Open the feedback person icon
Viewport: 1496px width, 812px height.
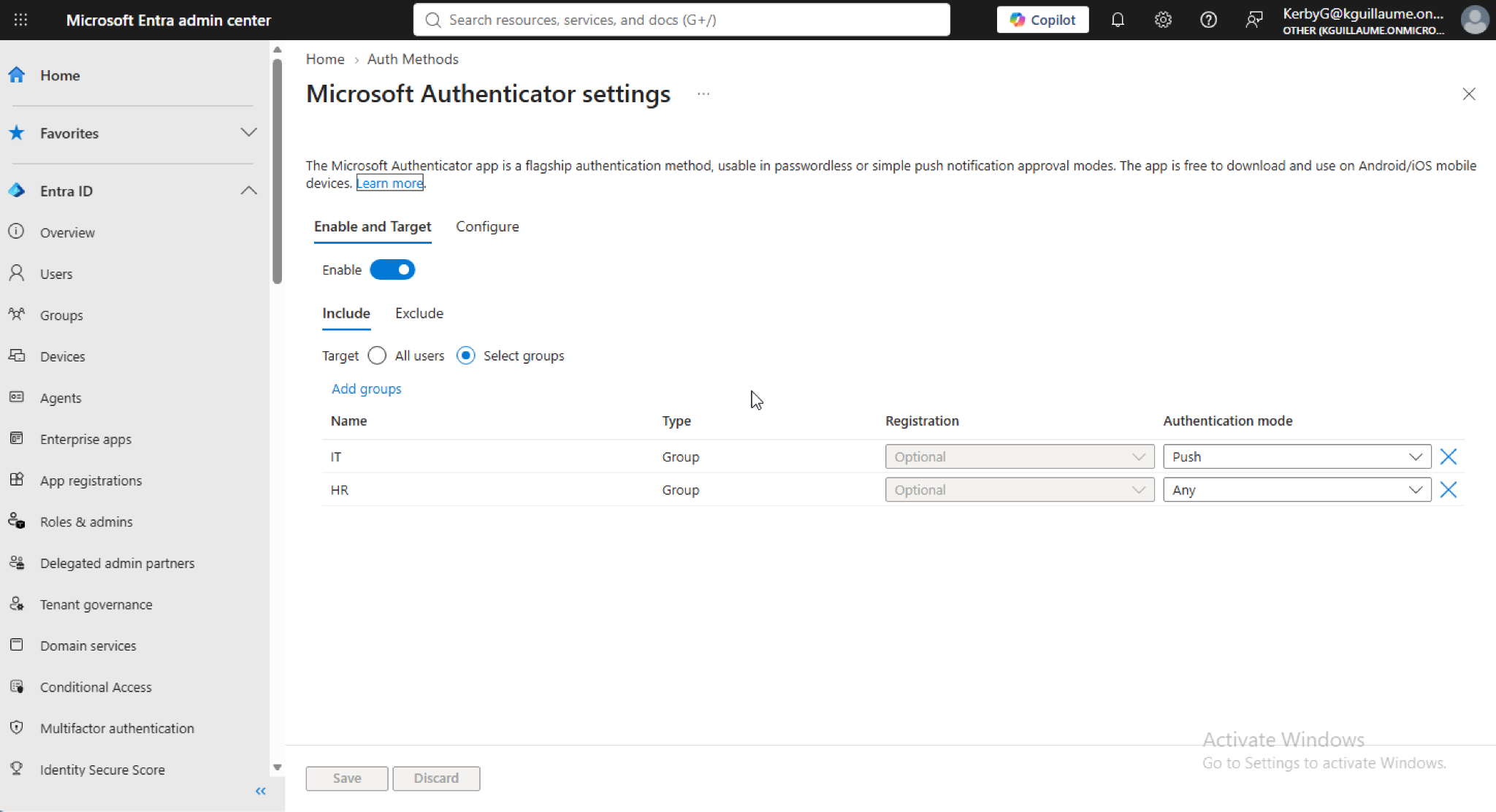1253,20
